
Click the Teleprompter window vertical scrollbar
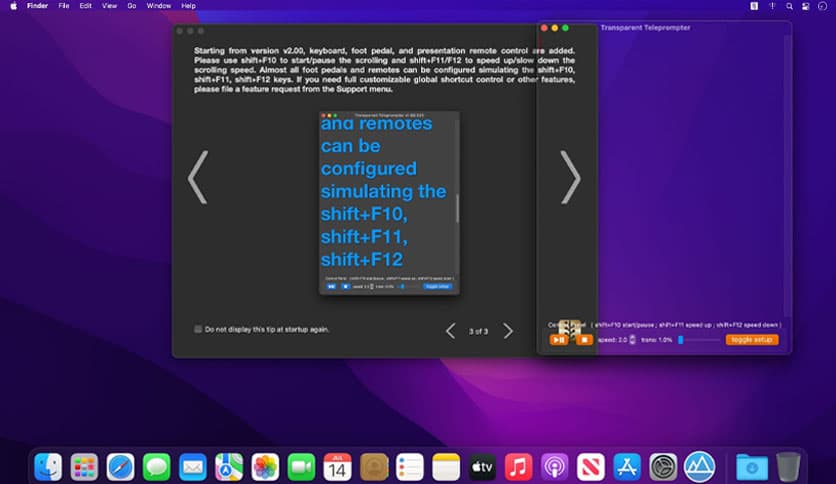point(787,176)
